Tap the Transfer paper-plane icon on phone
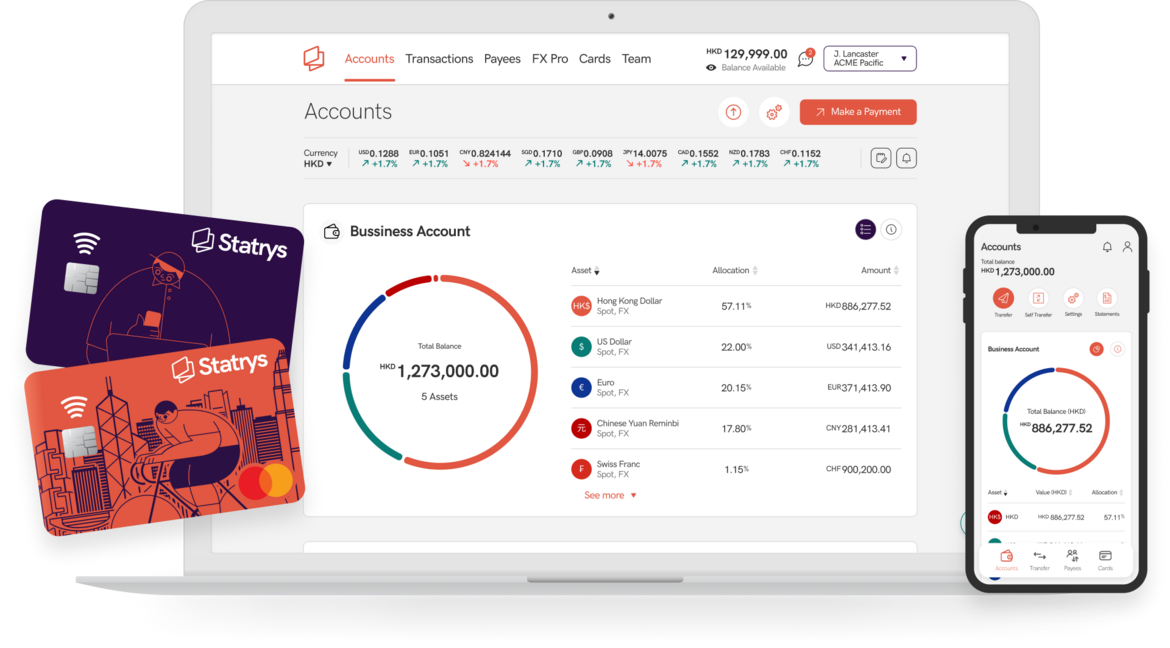 (1003, 298)
